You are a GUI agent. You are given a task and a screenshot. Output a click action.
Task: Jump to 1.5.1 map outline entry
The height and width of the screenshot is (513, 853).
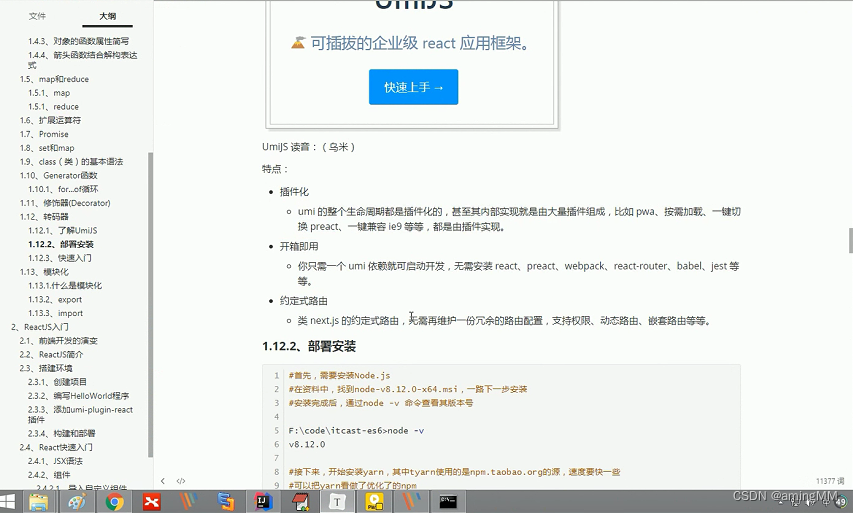point(49,92)
